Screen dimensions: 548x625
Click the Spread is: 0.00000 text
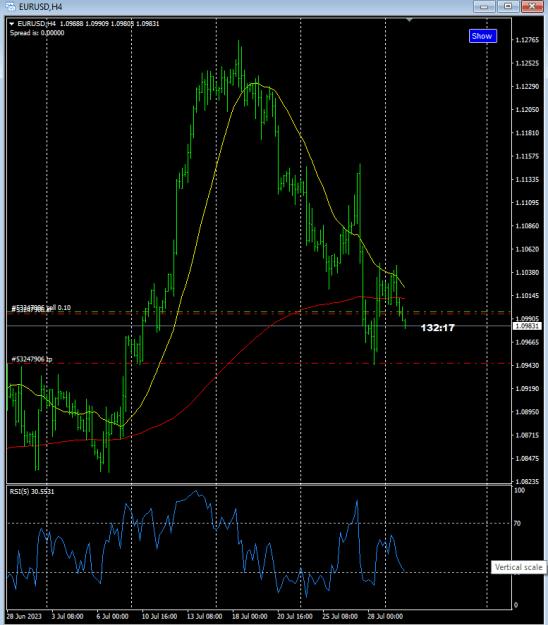(37, 33)
